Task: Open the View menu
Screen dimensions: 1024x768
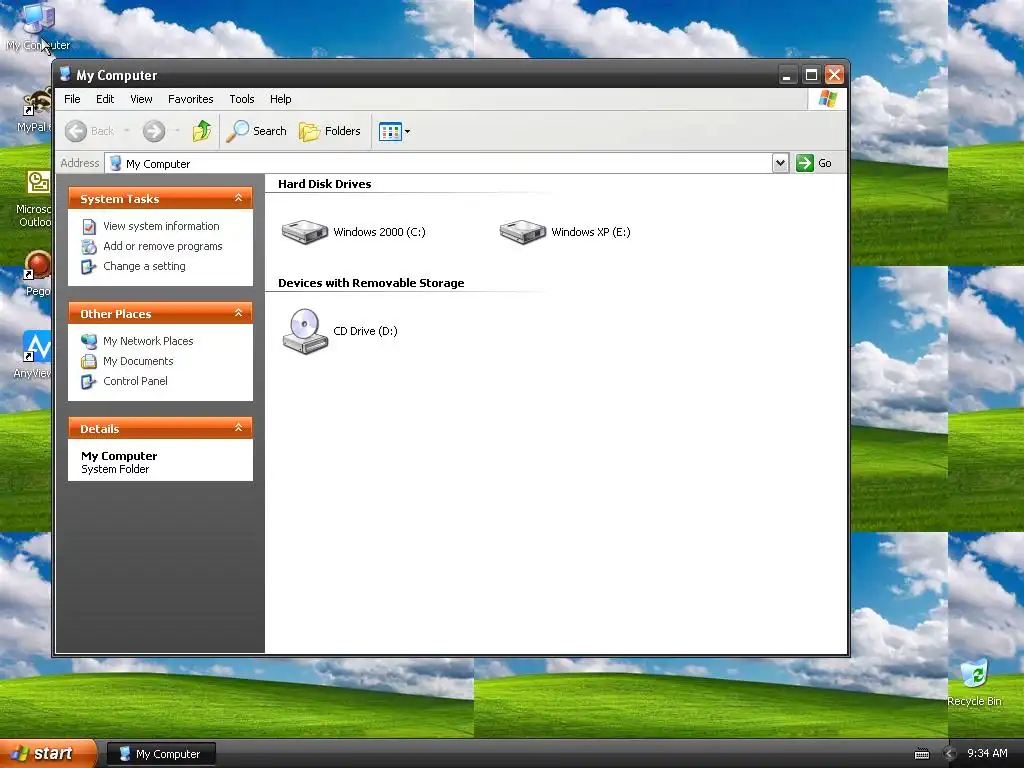Action: [141, 99]
